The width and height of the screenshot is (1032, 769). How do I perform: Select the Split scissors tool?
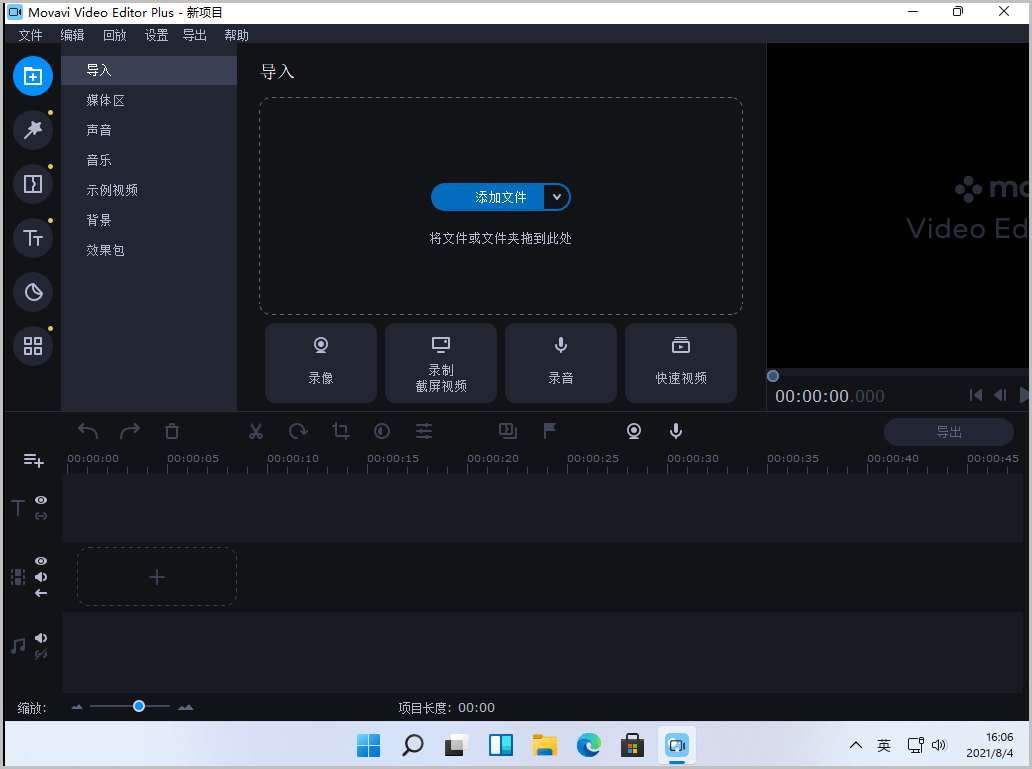256,431
